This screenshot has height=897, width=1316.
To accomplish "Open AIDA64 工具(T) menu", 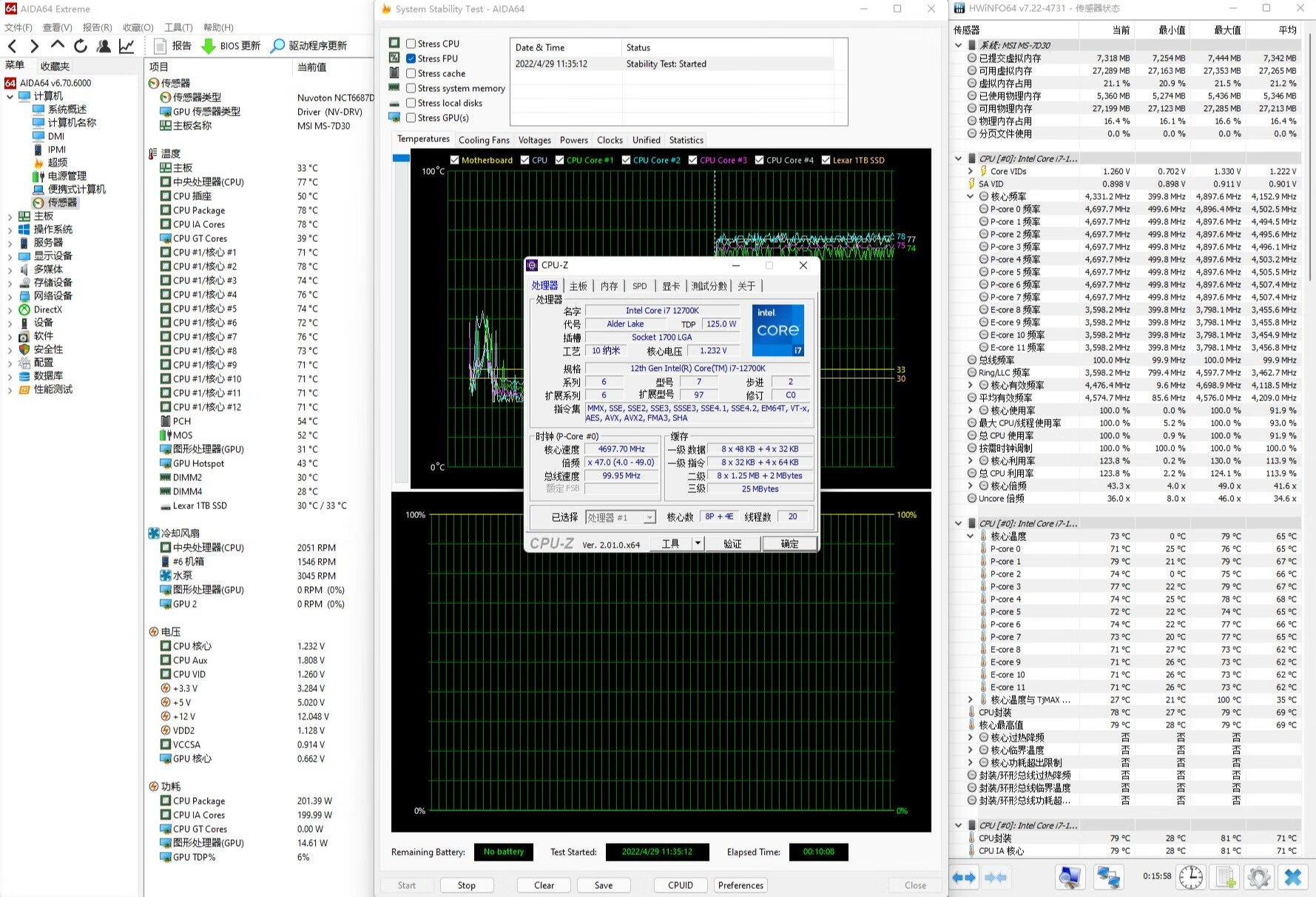I will (x=178, y=27).
